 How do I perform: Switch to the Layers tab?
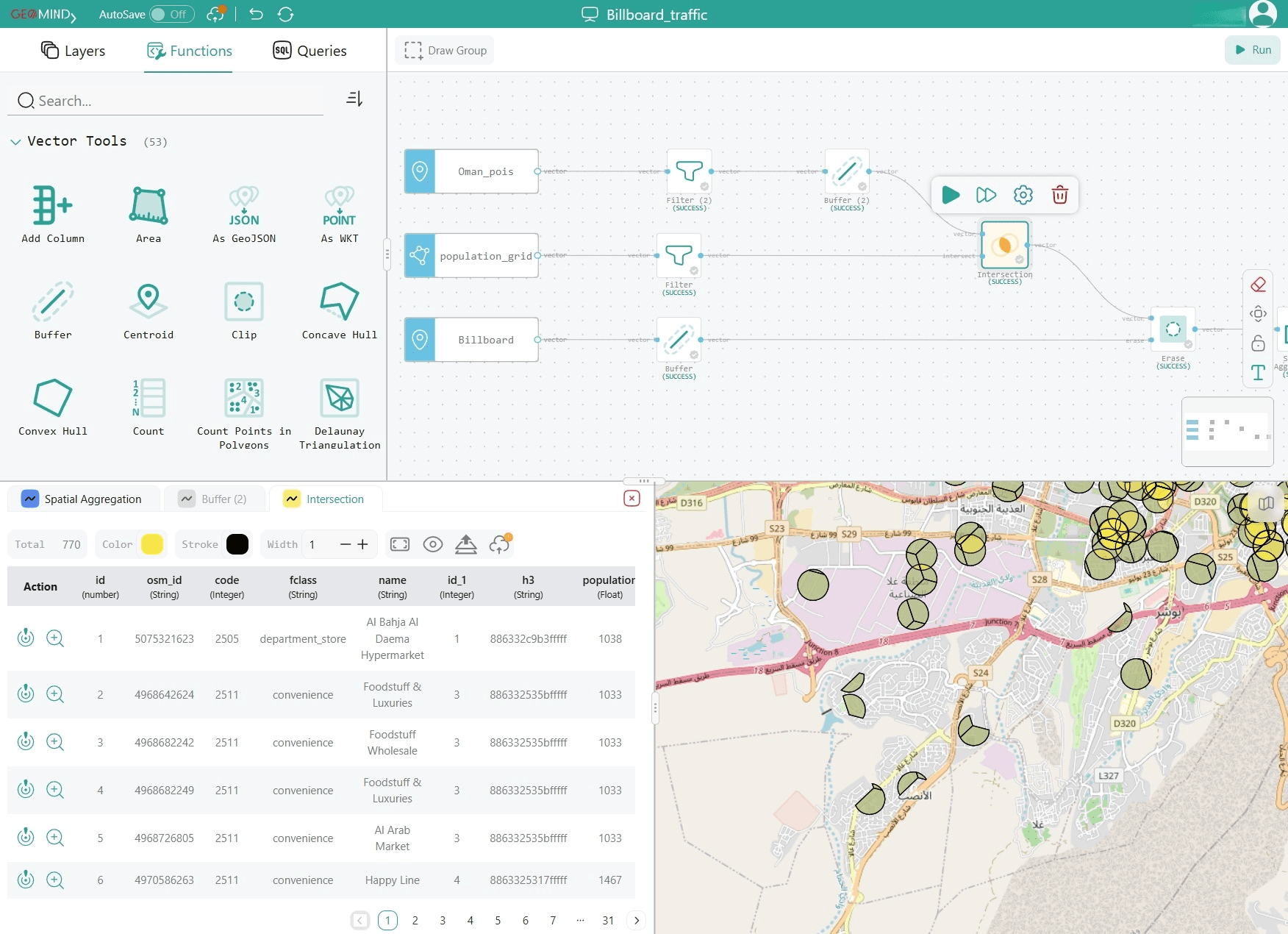click(73, 51)
